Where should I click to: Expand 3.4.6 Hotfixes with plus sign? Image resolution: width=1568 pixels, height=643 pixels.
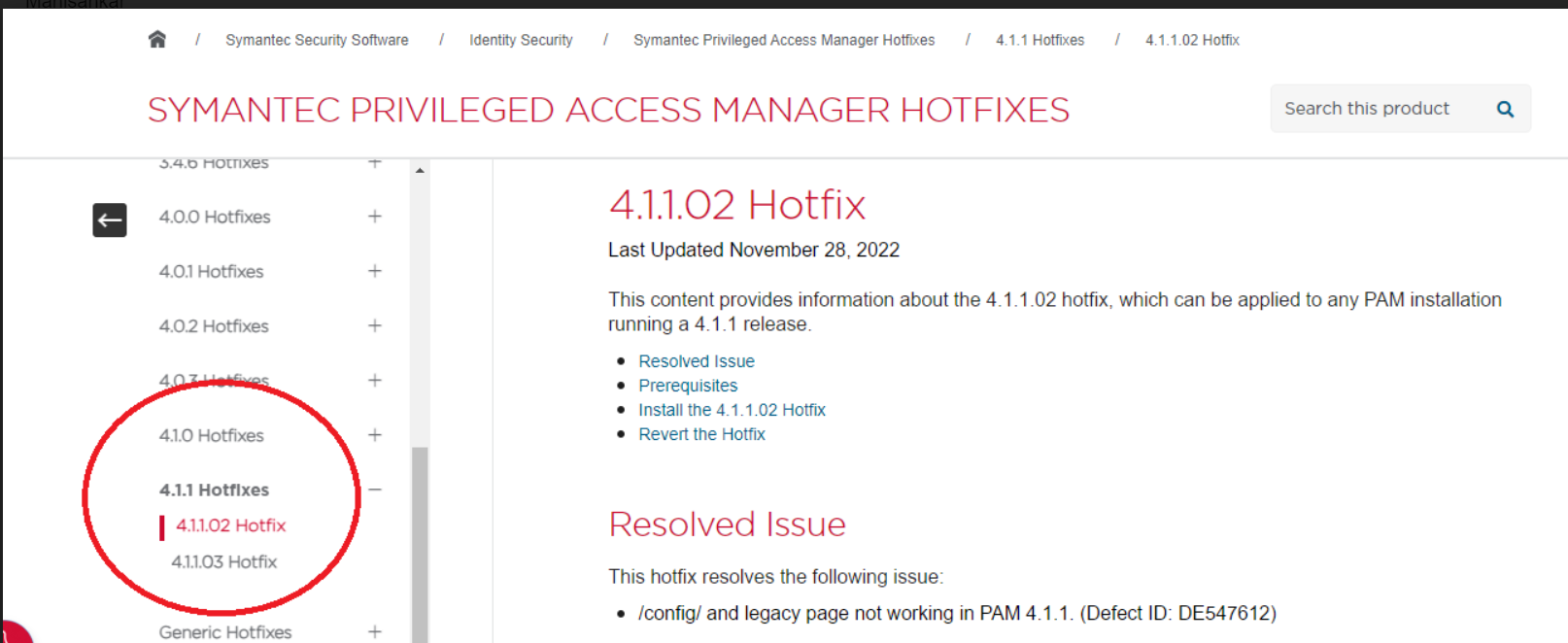[x=375, y=162]
